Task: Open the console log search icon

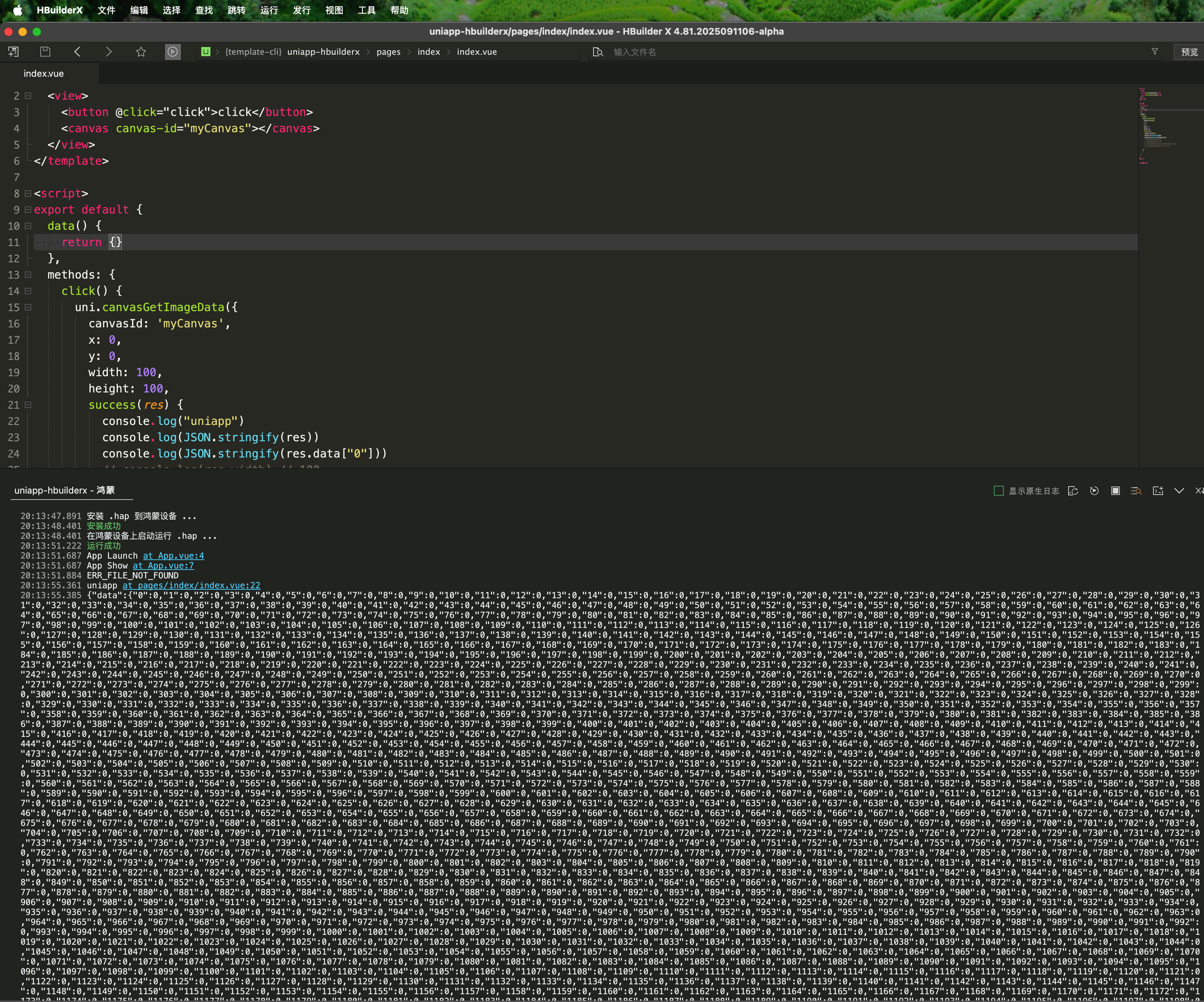Action: click(x=1136, y=491)
